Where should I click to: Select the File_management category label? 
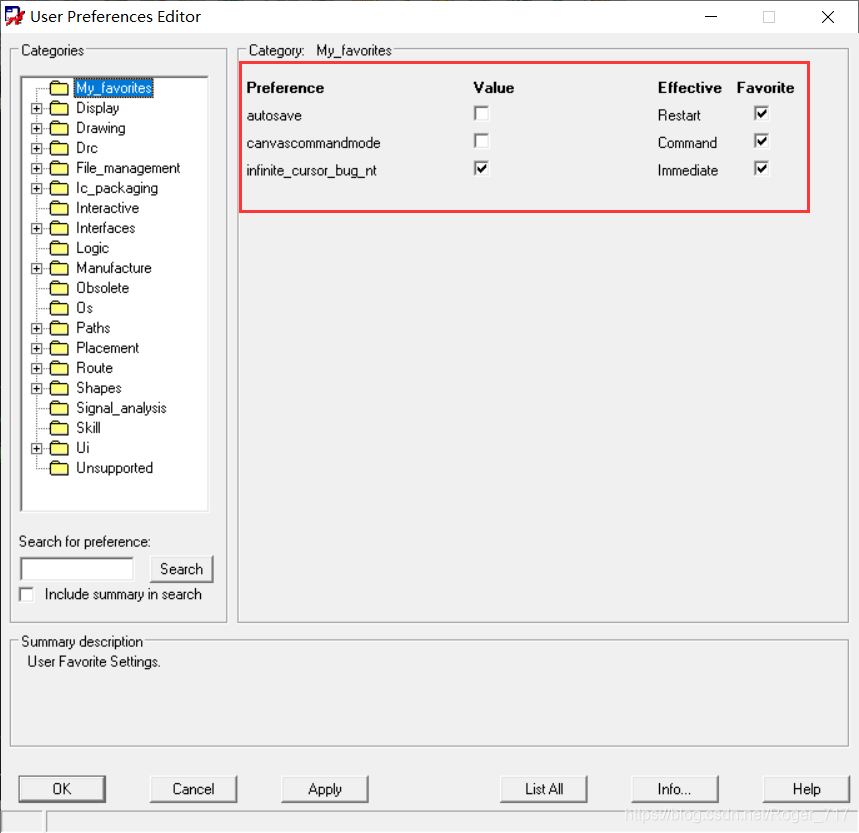click(x=128, y=168)
